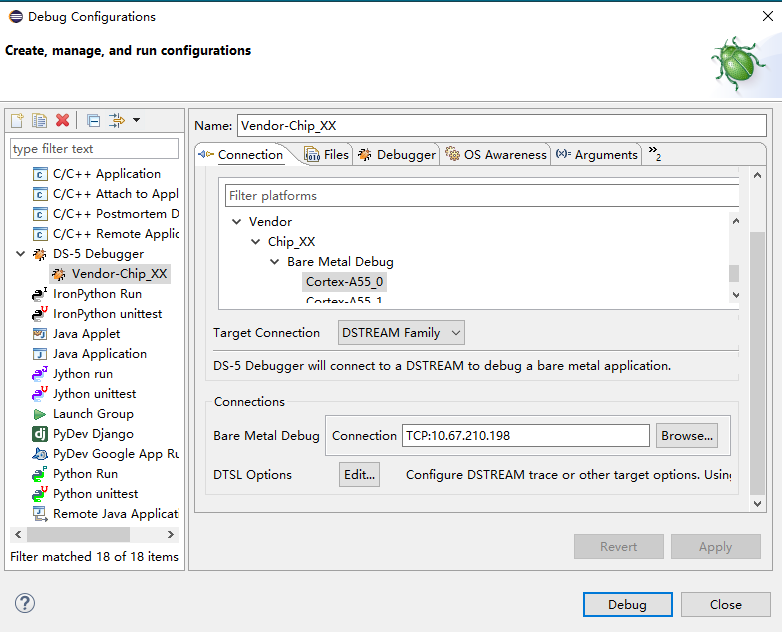Collapse the Vendor platform node
Screen dimensions: 782x632
[x=237, y=222]
